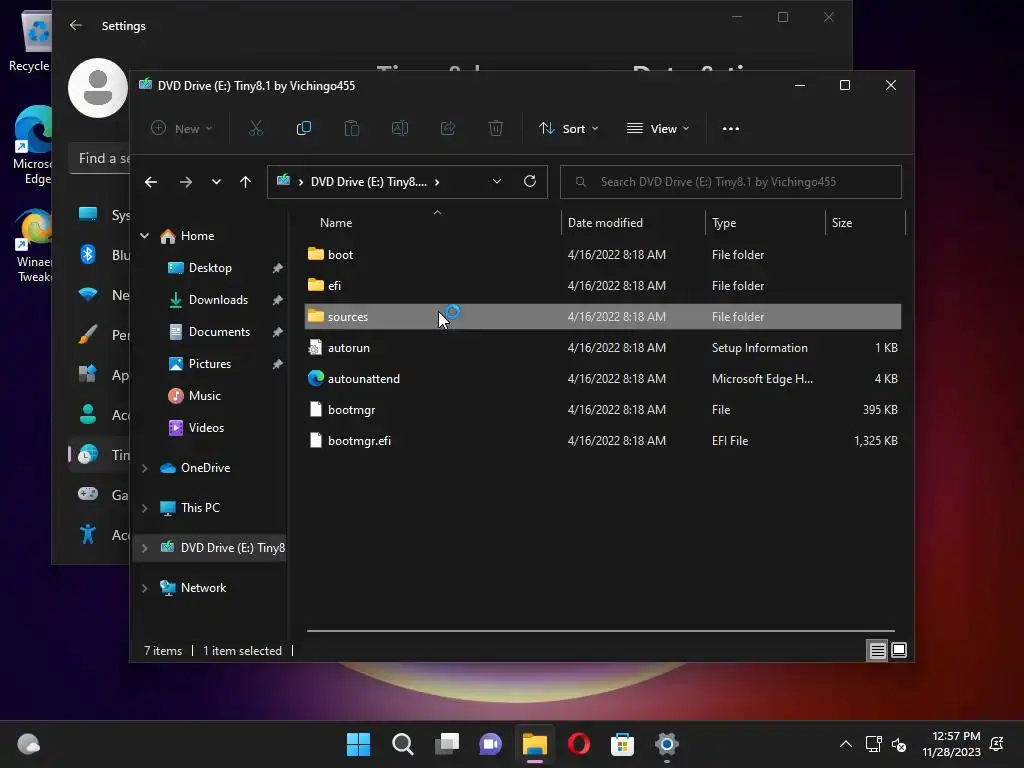
Task: Open the Windows Start menu
Action: coord(359,744)
